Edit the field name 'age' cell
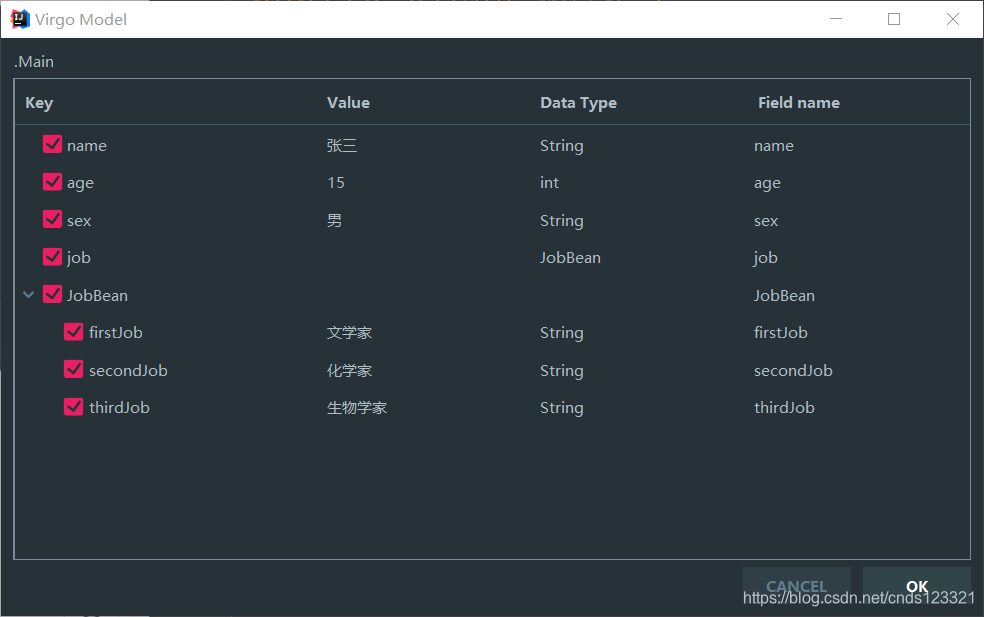984x617 pixels. [x=767, y=183]
